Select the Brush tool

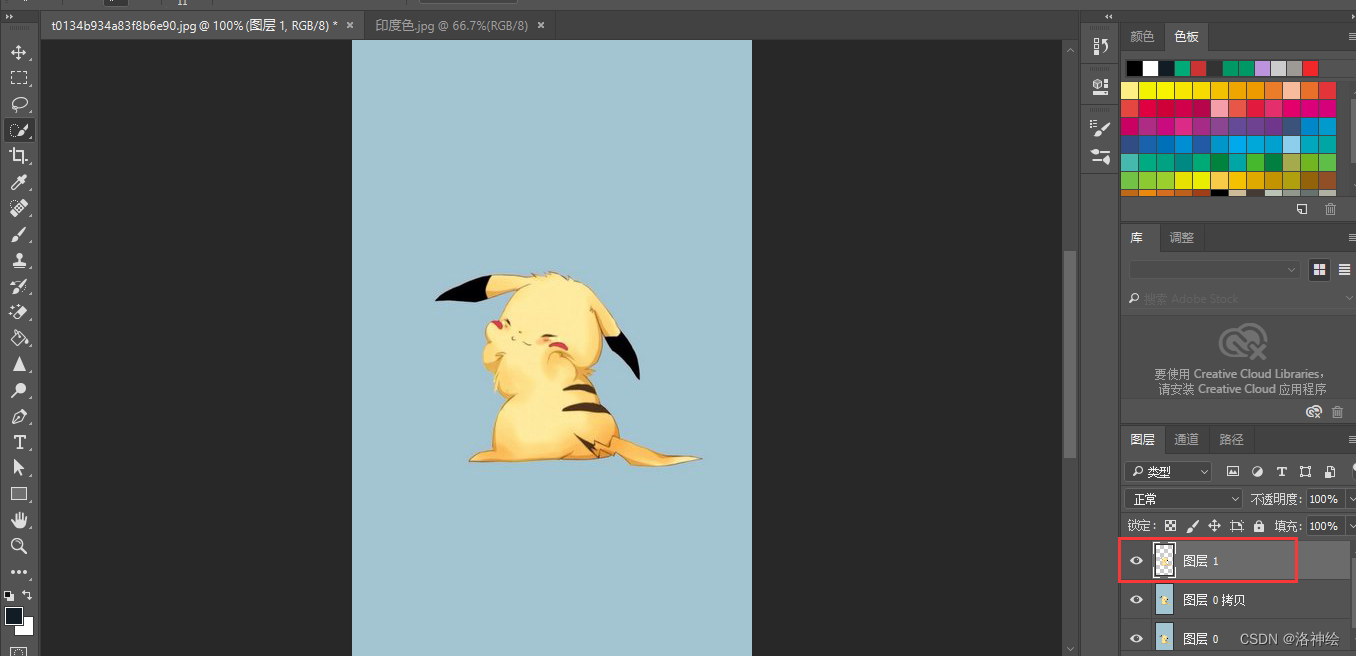coord(19,234)
